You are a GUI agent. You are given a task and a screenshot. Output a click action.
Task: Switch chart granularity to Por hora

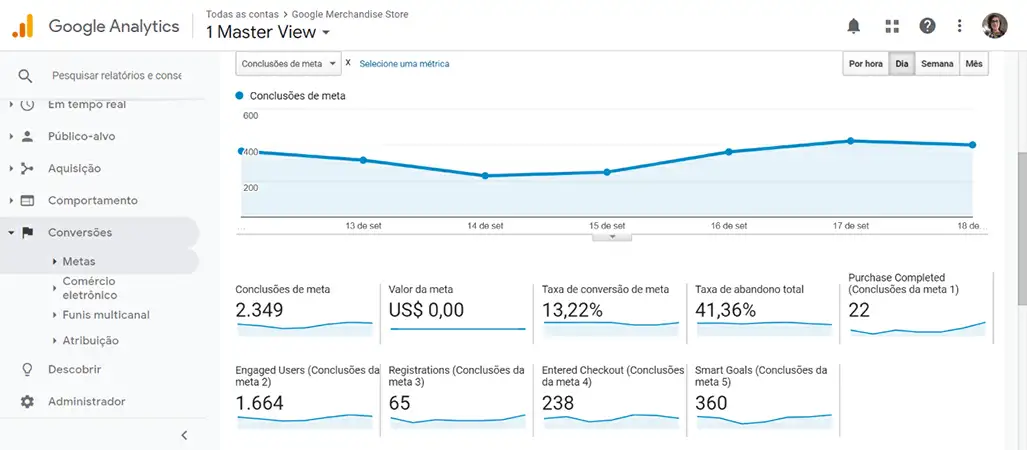tap(865, 64)
